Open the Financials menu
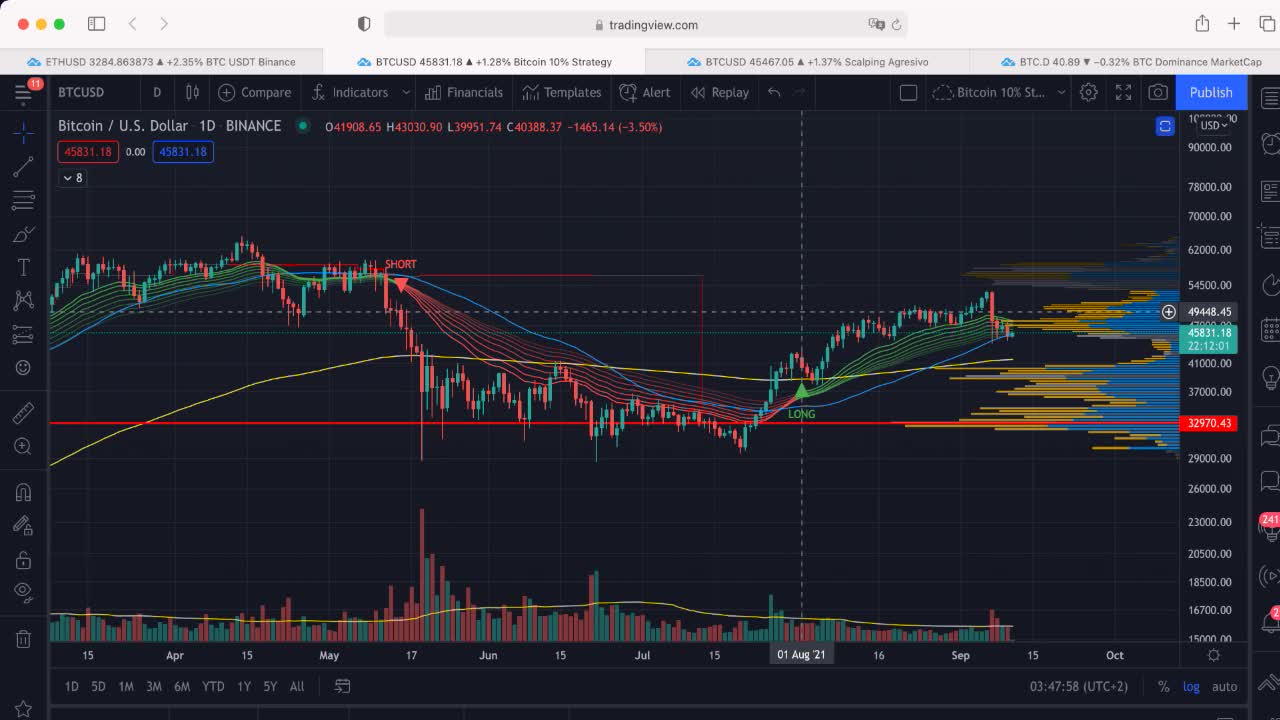The height and width of the screenshot is (720, 1280). [464, 92]
